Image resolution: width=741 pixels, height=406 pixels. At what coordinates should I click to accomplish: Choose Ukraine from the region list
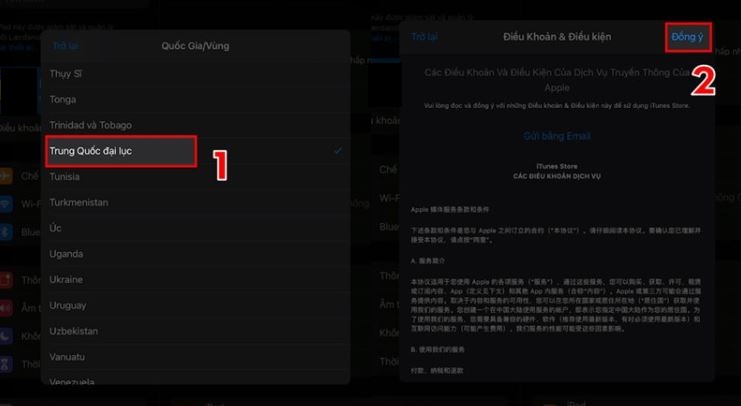(x=195, y=280)
